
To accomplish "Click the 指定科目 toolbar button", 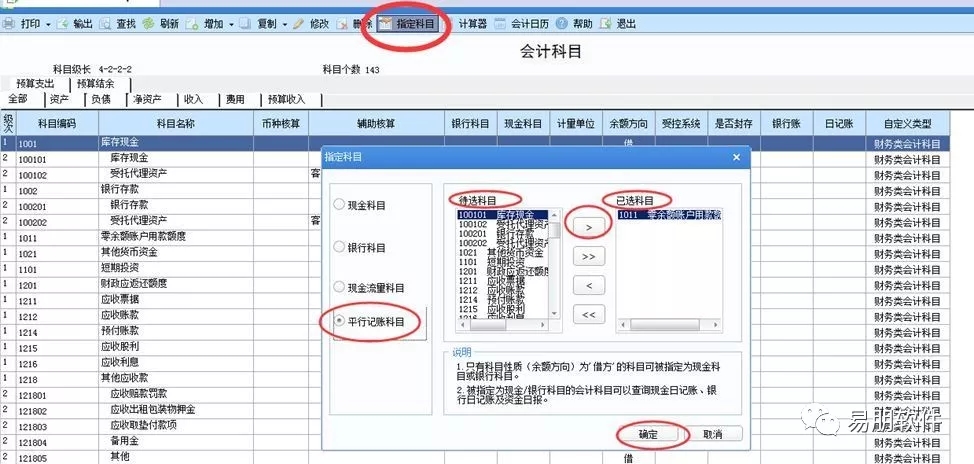I will click(x=407, y=23).
